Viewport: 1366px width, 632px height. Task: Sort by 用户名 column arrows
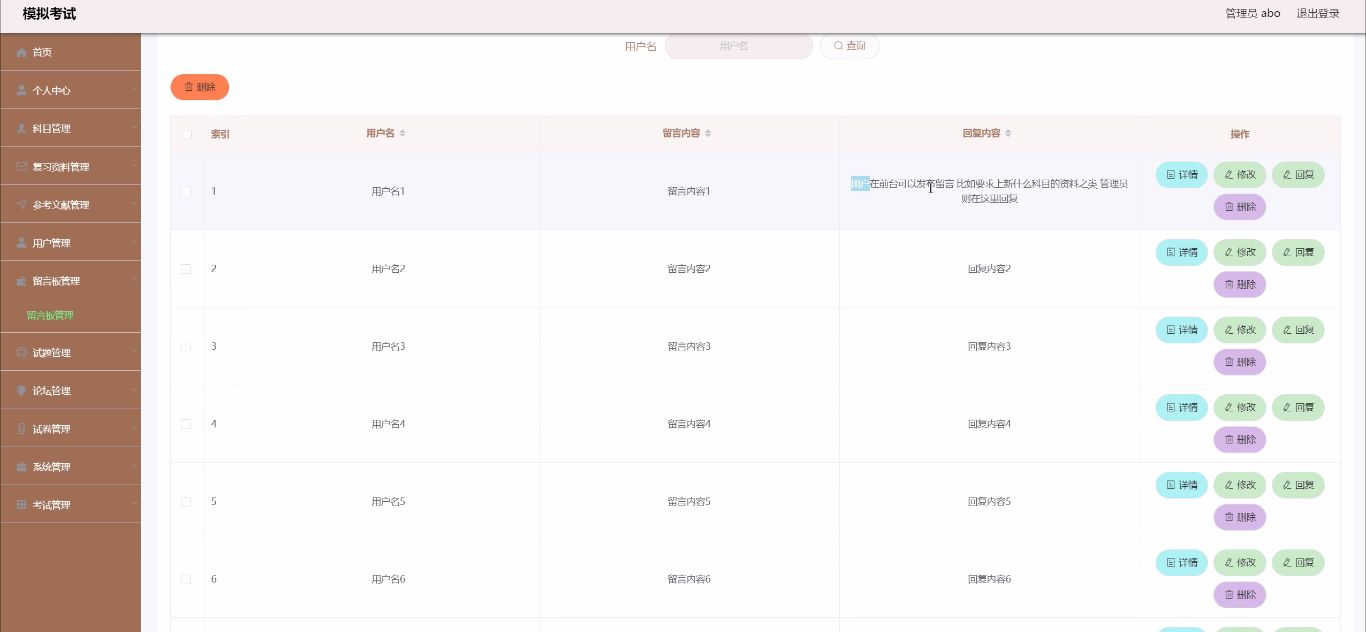point(402,134)
